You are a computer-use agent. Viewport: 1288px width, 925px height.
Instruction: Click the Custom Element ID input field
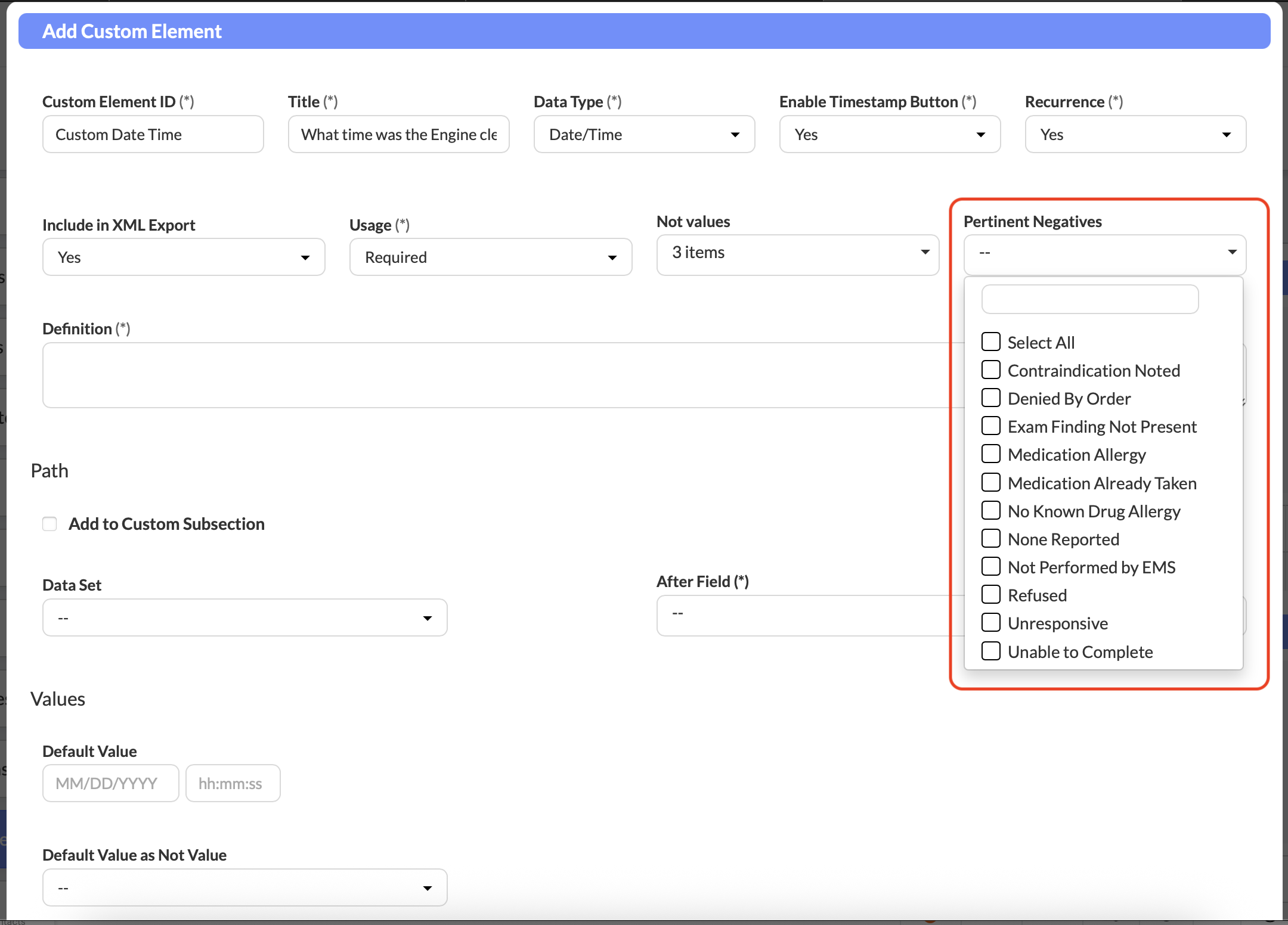tap(153, 135)
